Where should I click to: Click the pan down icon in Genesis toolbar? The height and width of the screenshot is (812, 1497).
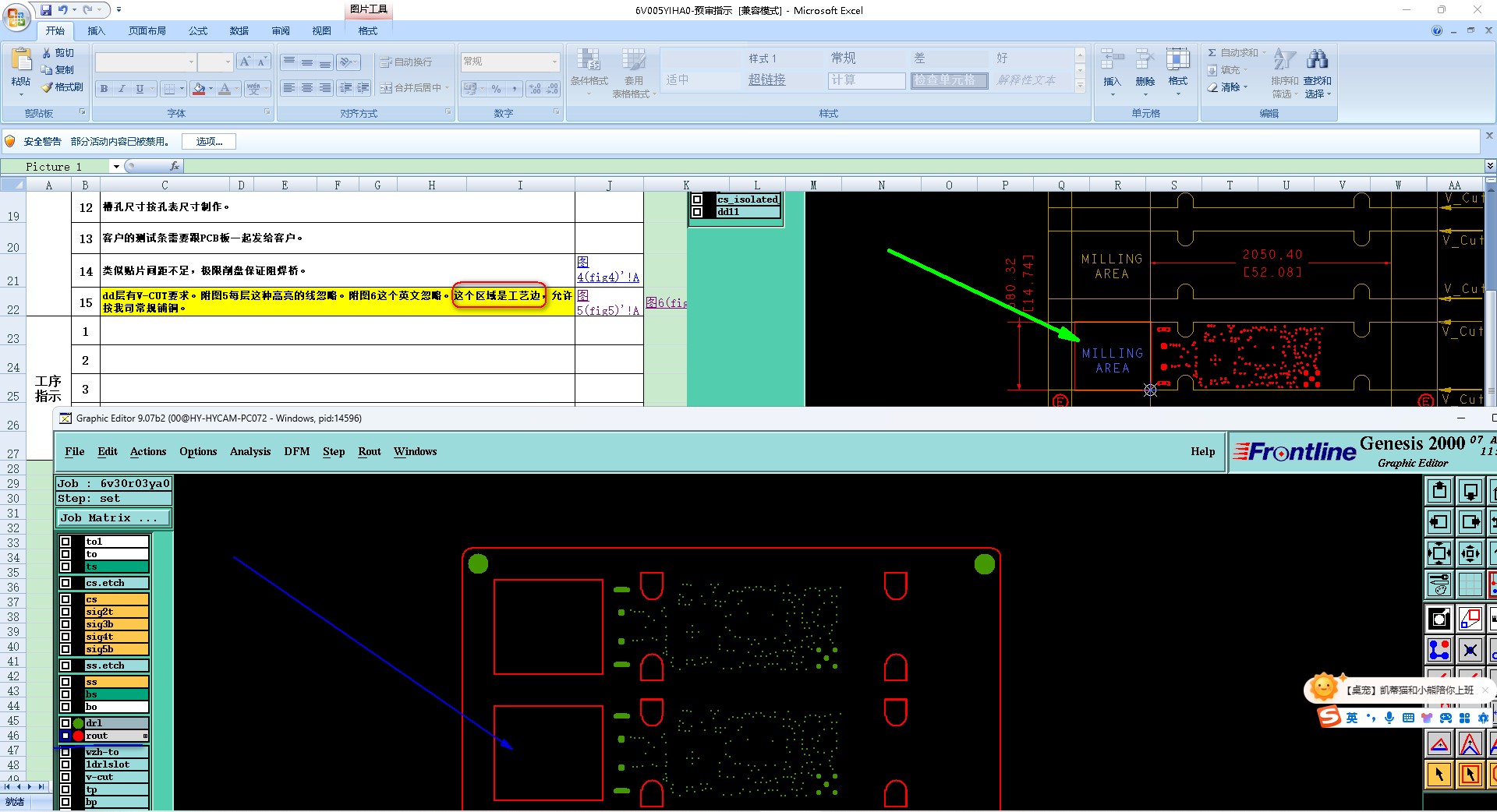point(1470,491)
